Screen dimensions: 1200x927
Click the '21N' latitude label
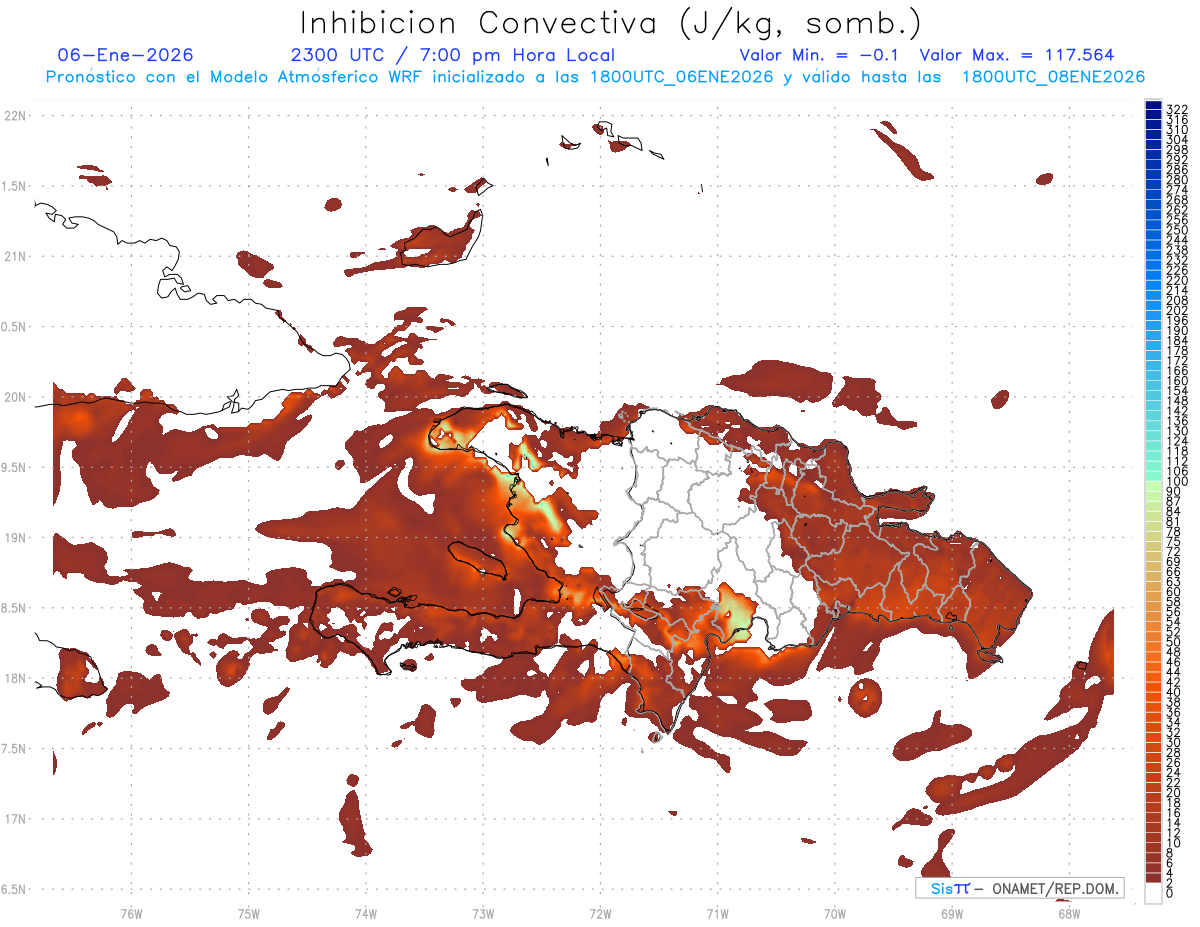(x=15, y=256)
